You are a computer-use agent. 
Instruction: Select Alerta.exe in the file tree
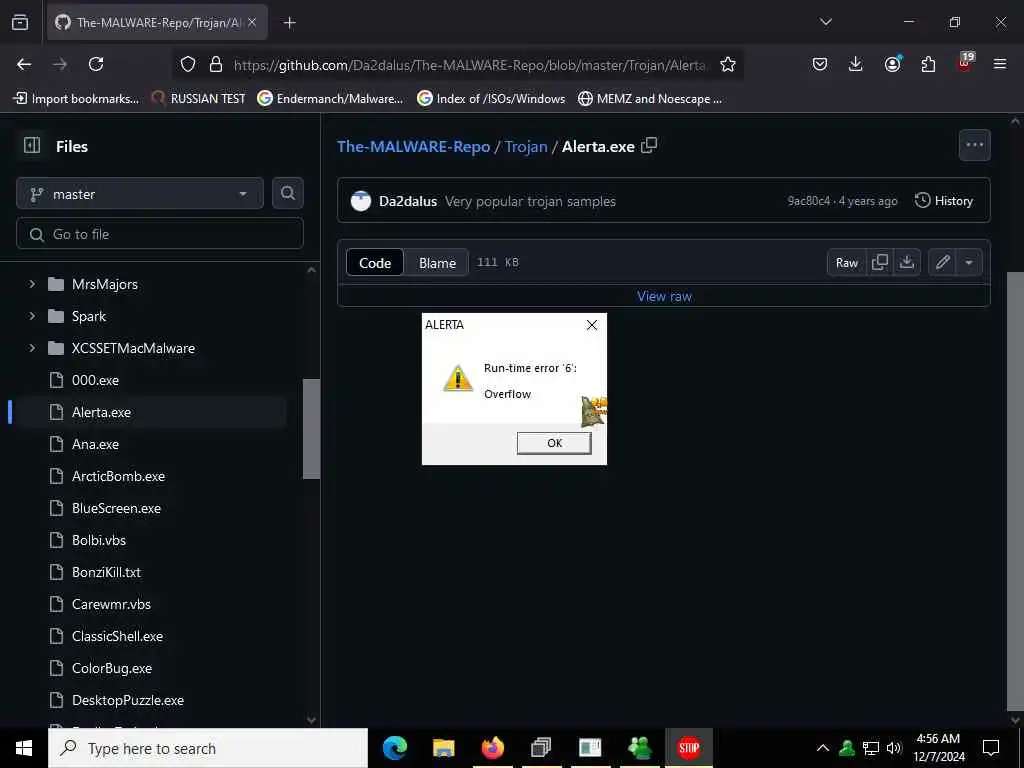pyautogui.click(x=101, y=412)
